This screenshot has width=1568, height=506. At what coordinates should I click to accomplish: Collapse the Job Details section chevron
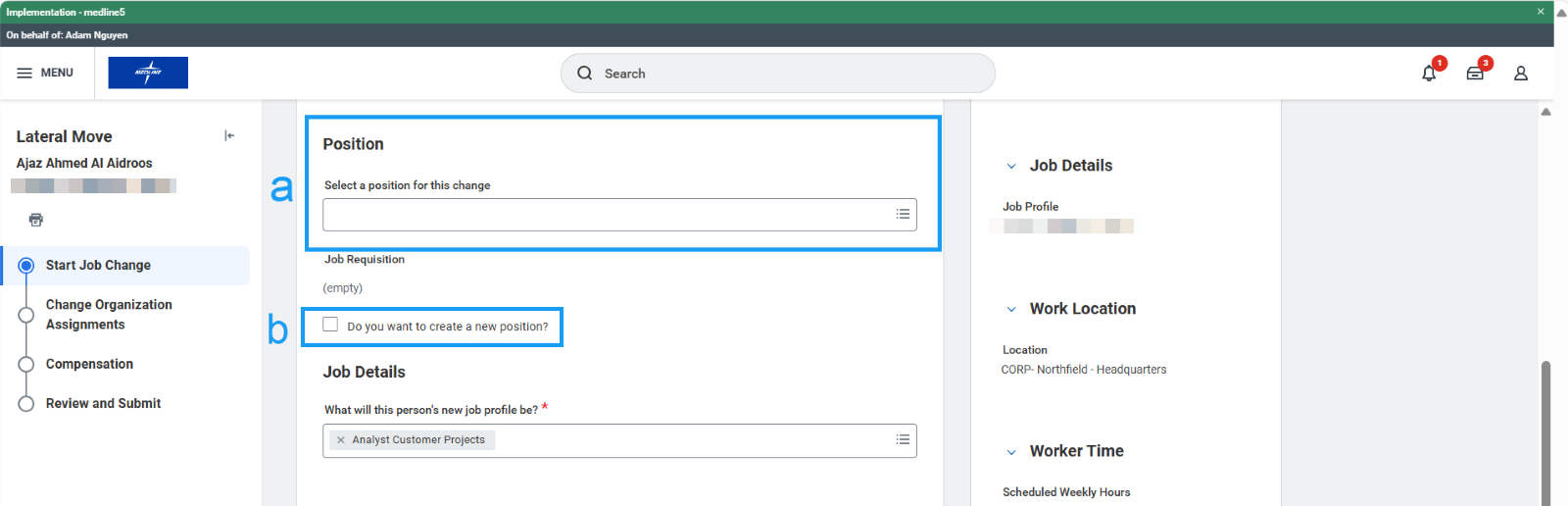point(1011,166)
